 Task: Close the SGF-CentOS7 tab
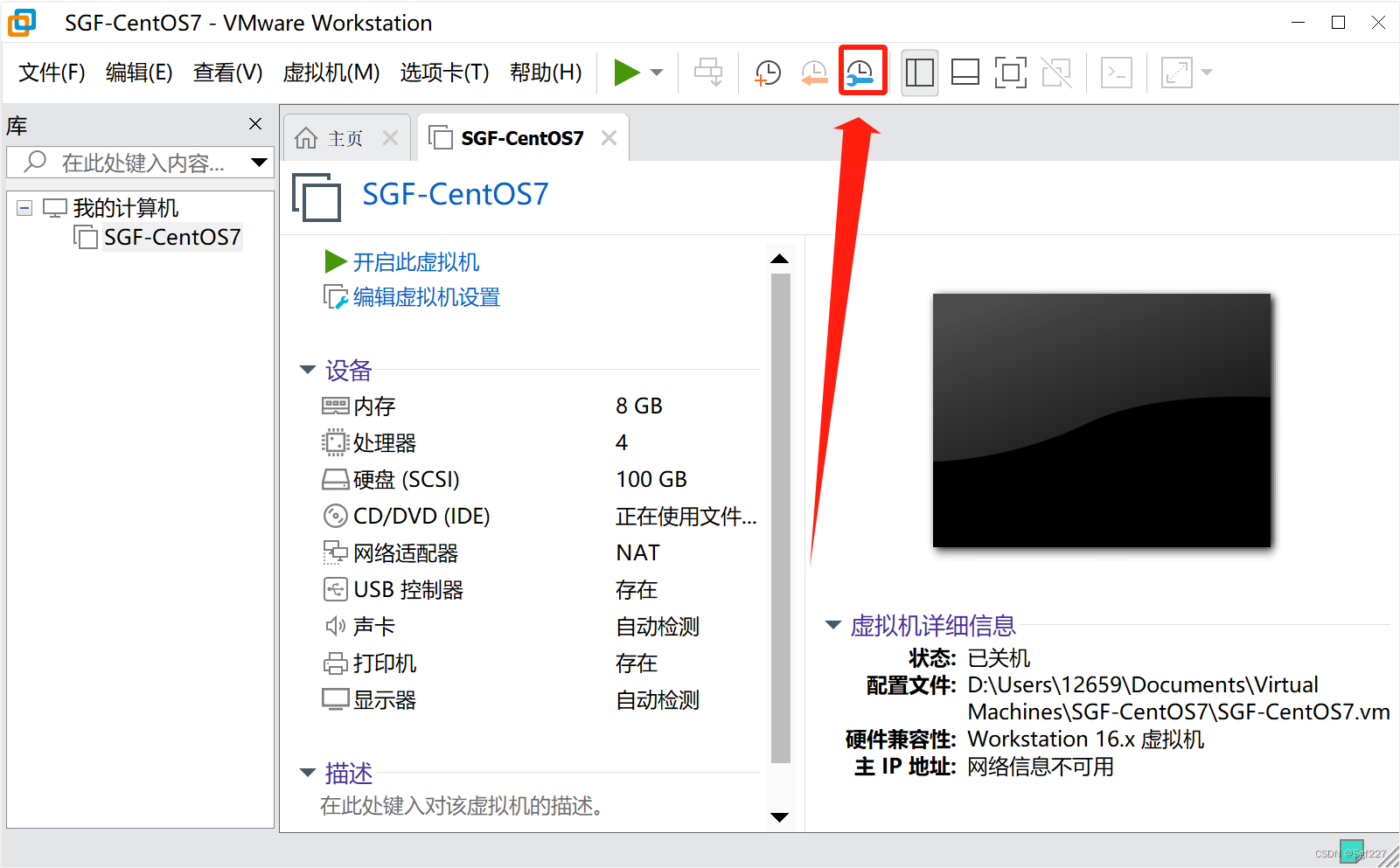[609, 138]
